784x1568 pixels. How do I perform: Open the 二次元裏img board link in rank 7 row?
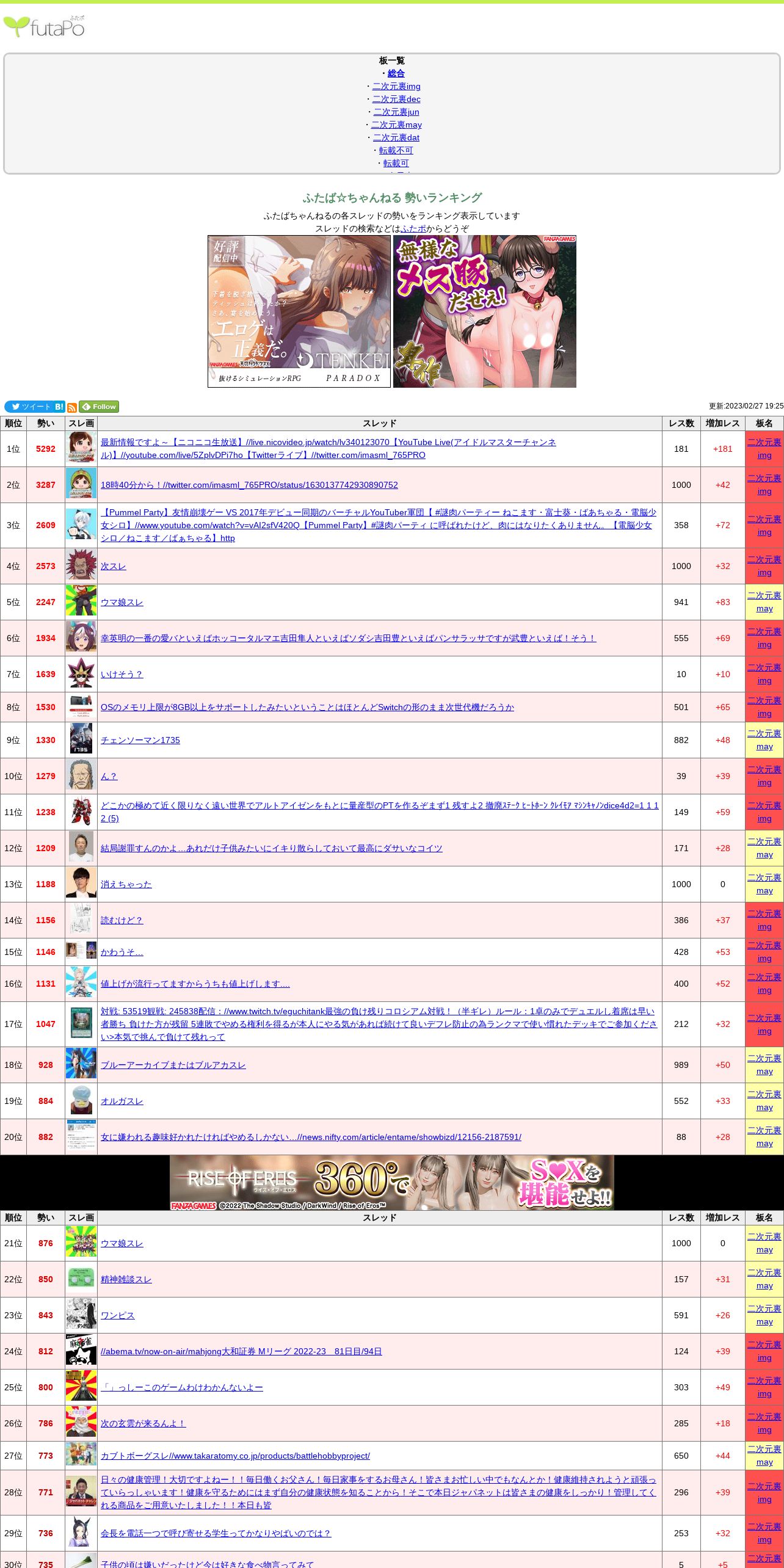(764, 674)
